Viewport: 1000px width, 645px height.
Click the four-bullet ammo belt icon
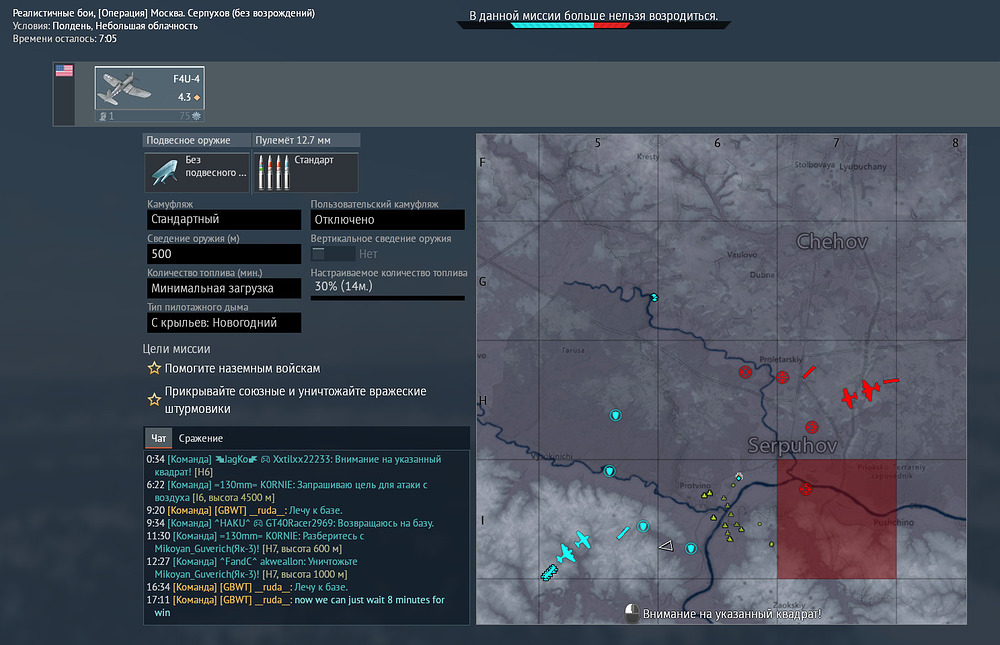(x=275, y=172)
